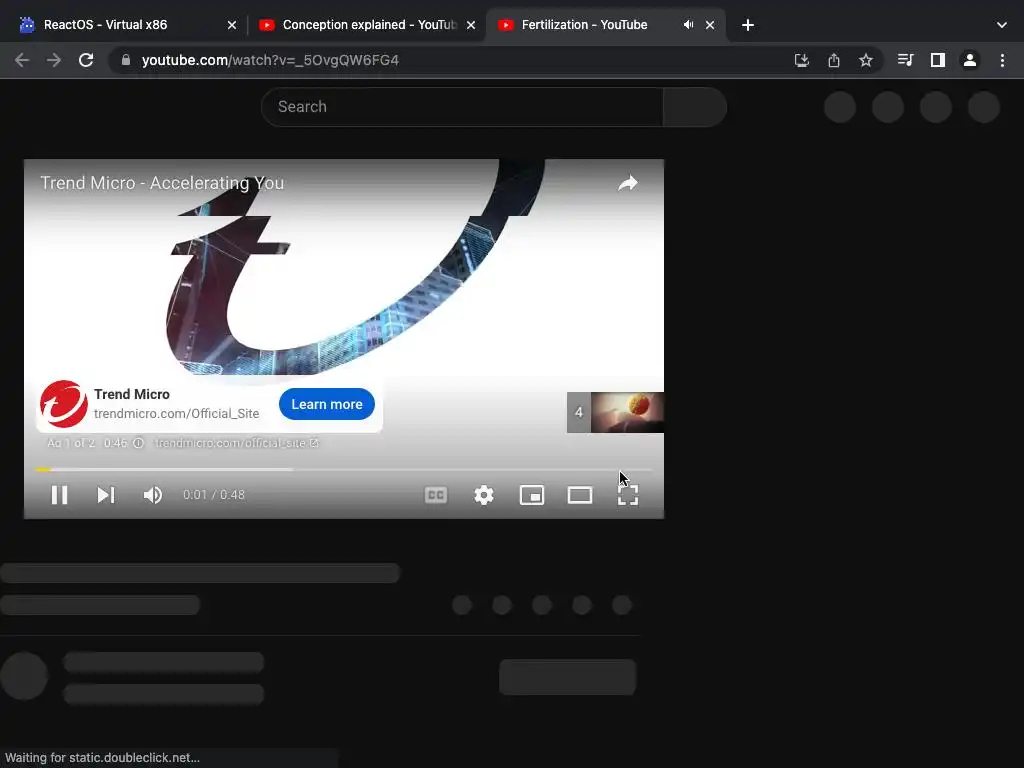Share this page icon

pyautogui.click(x=834, y=60)
